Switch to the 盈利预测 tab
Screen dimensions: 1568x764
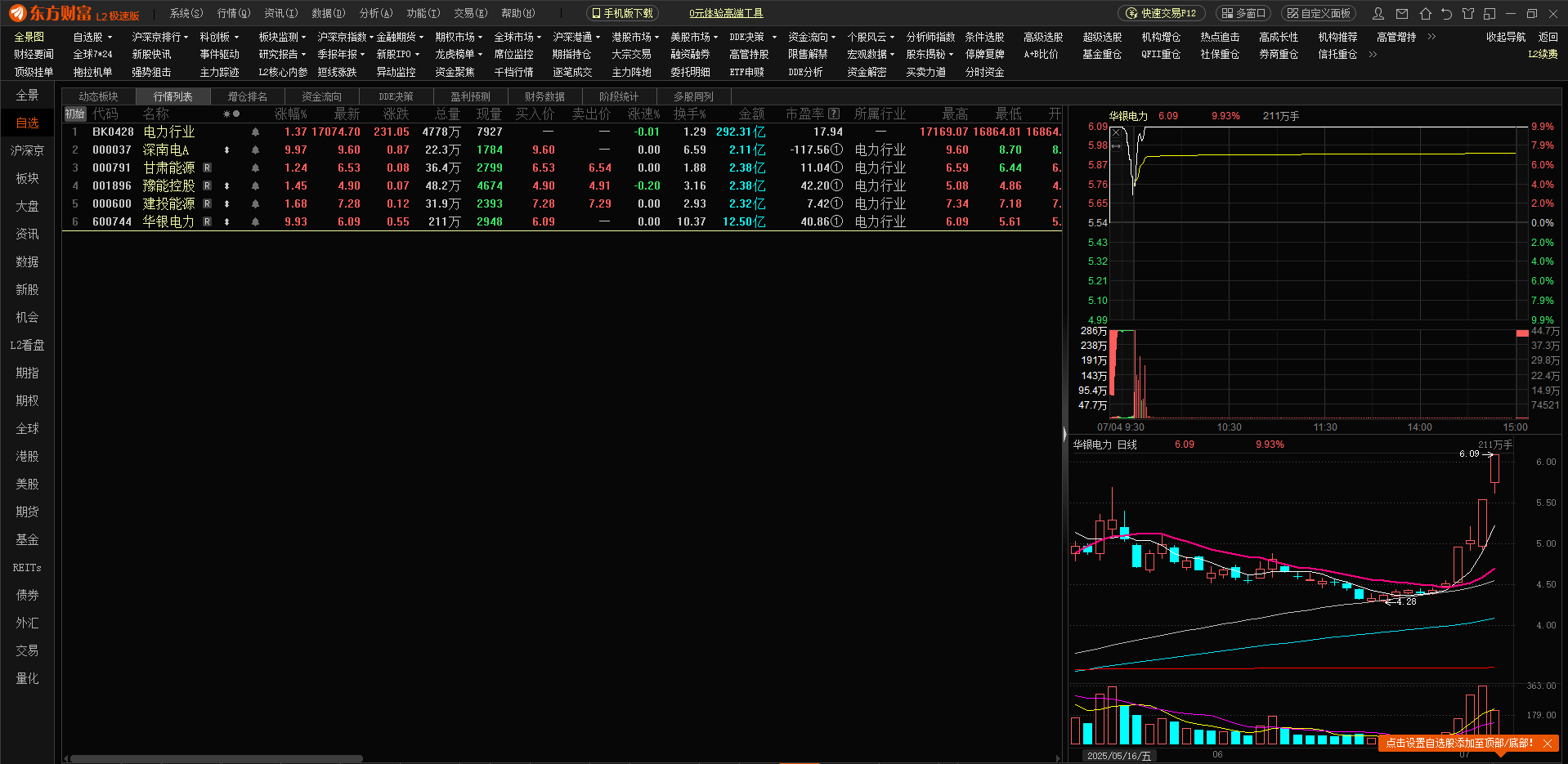pos(471,97)
